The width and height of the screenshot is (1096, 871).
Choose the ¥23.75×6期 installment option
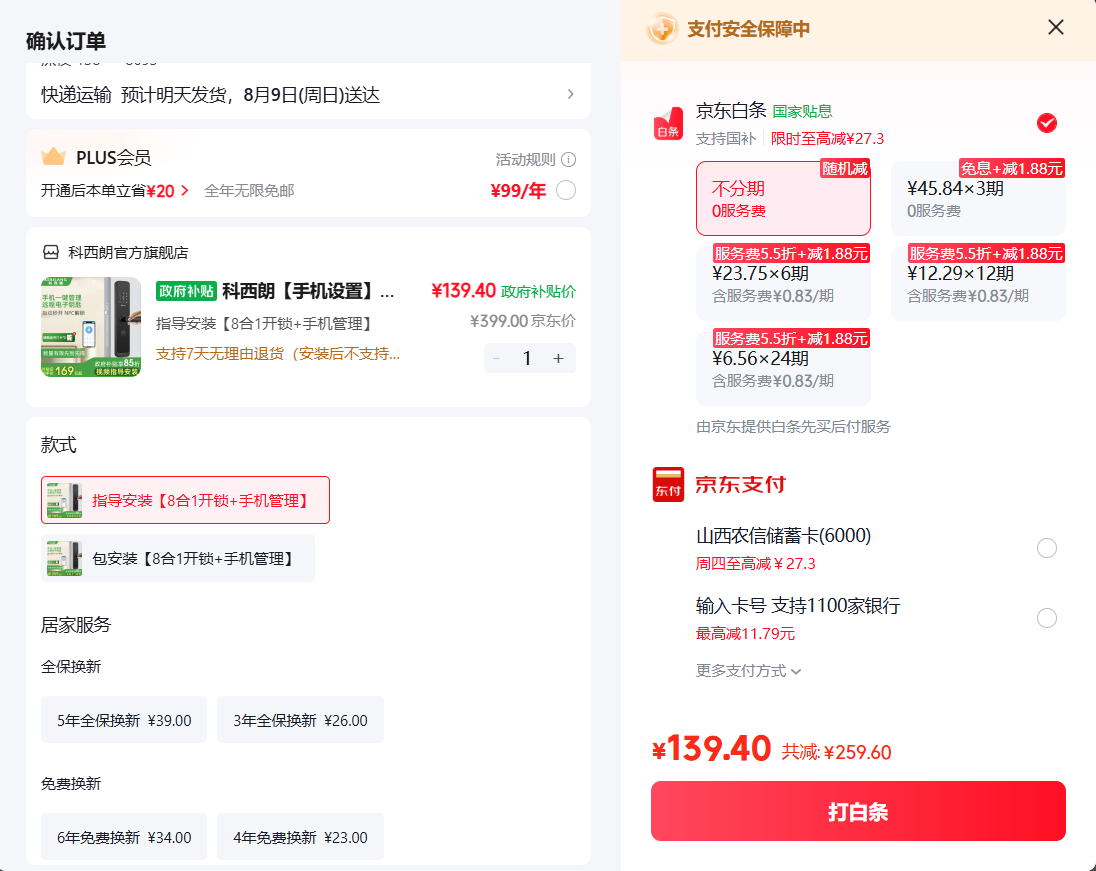[x=783, y=283]
